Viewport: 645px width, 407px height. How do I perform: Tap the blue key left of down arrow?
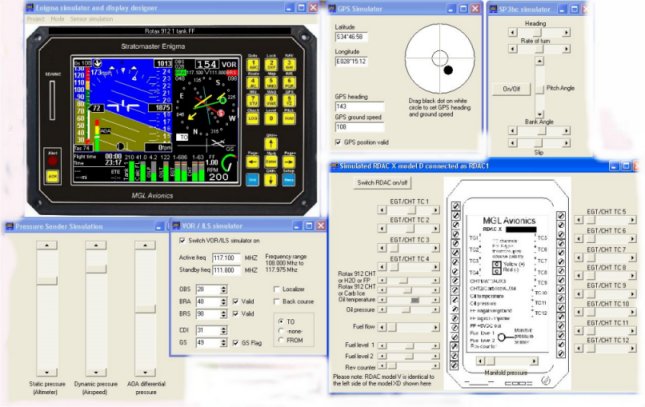click(253, 179)
